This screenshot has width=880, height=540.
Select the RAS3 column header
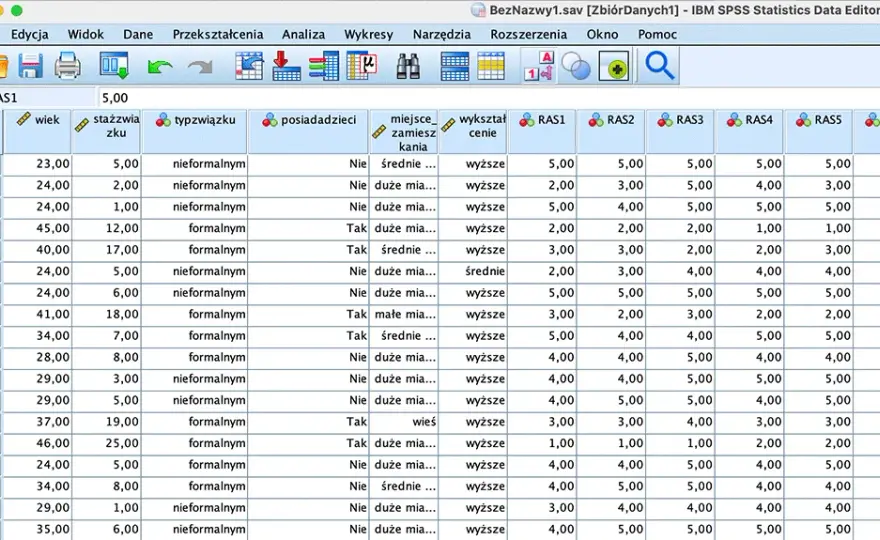tap(680, 131)
